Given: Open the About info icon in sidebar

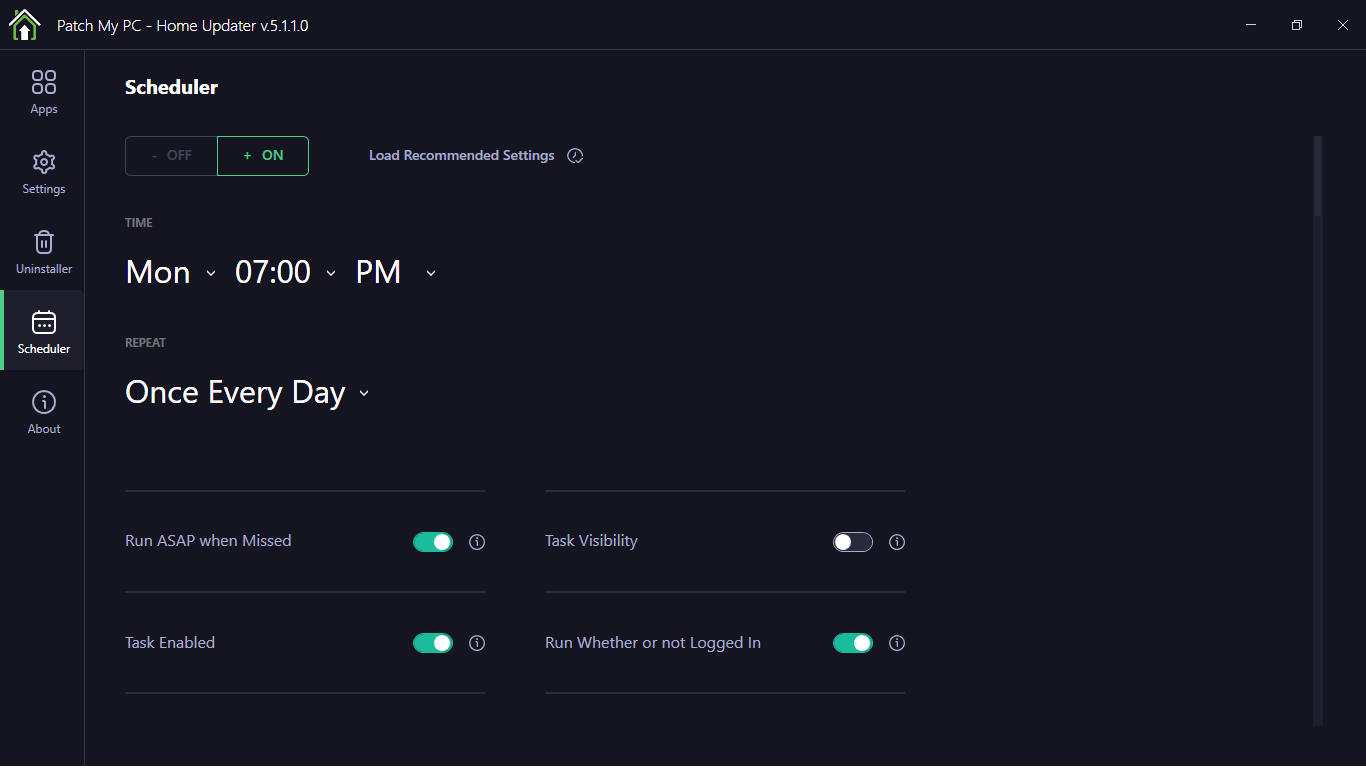Looking at the screenshot, I should pyautogui.click(x=44, y=402).
